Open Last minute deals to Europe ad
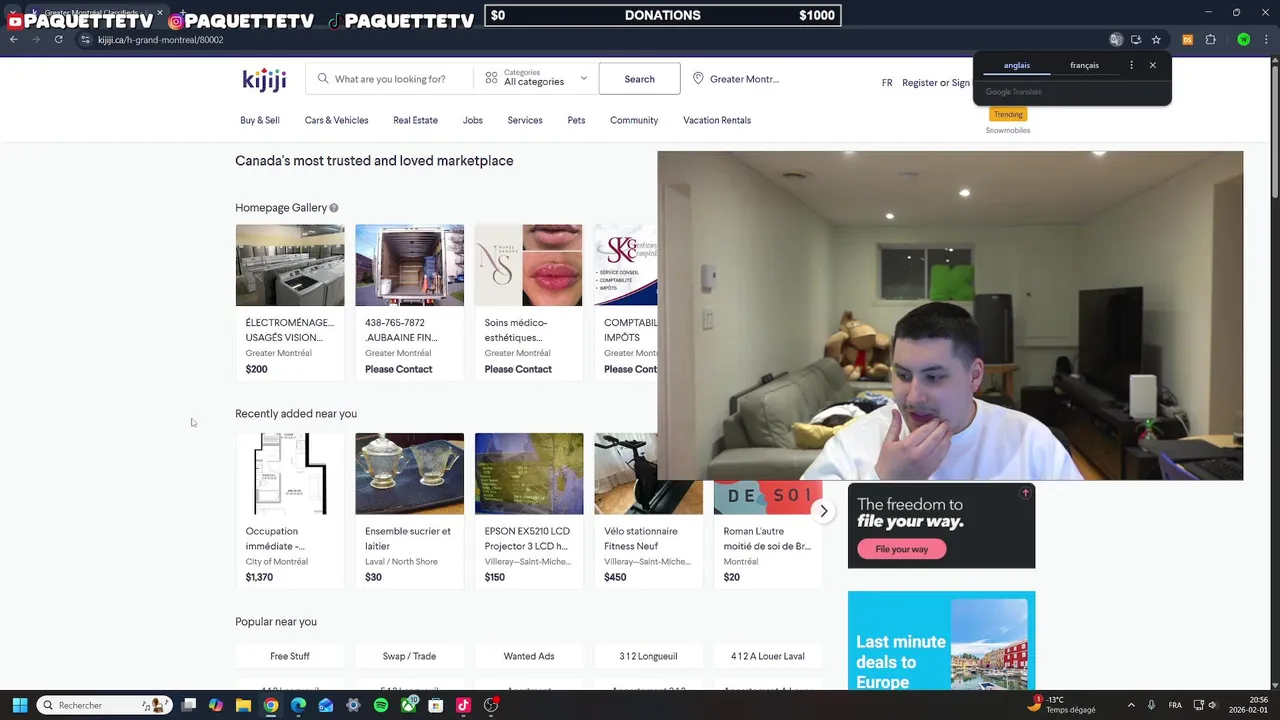1280x720 pixels. pos(941,640)
